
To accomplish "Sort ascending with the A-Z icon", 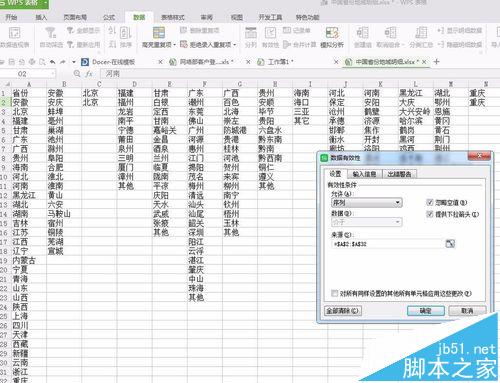I will [112, 31].
